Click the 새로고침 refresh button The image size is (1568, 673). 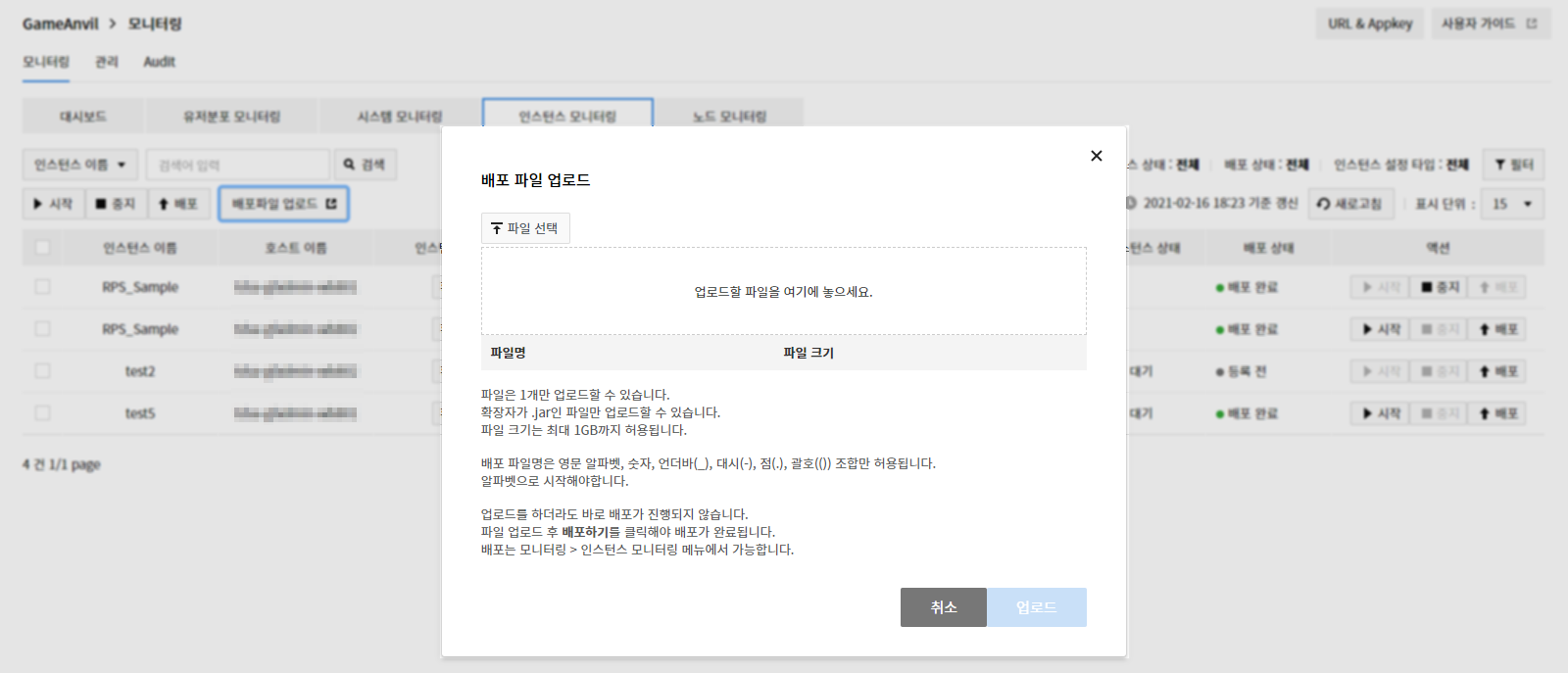pos(1350,204)
